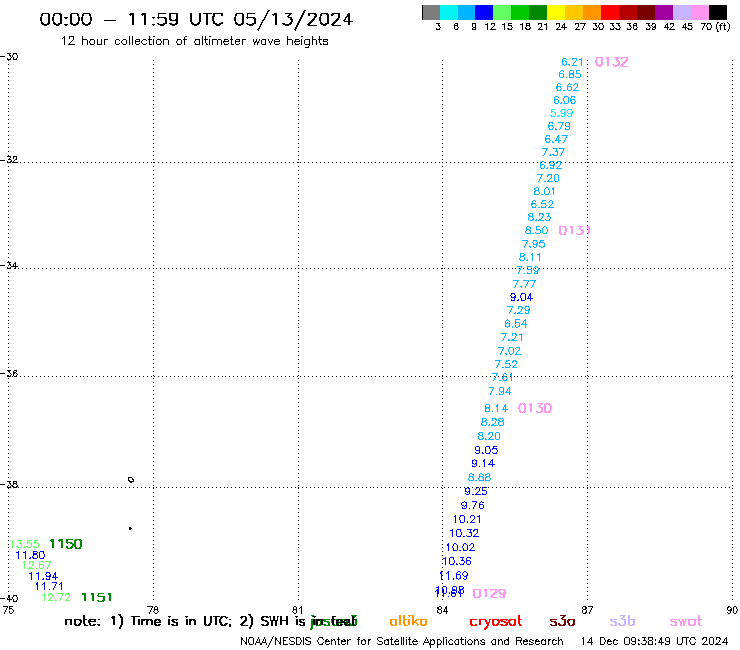Click the wave height value '7.95'

(533, 244)
